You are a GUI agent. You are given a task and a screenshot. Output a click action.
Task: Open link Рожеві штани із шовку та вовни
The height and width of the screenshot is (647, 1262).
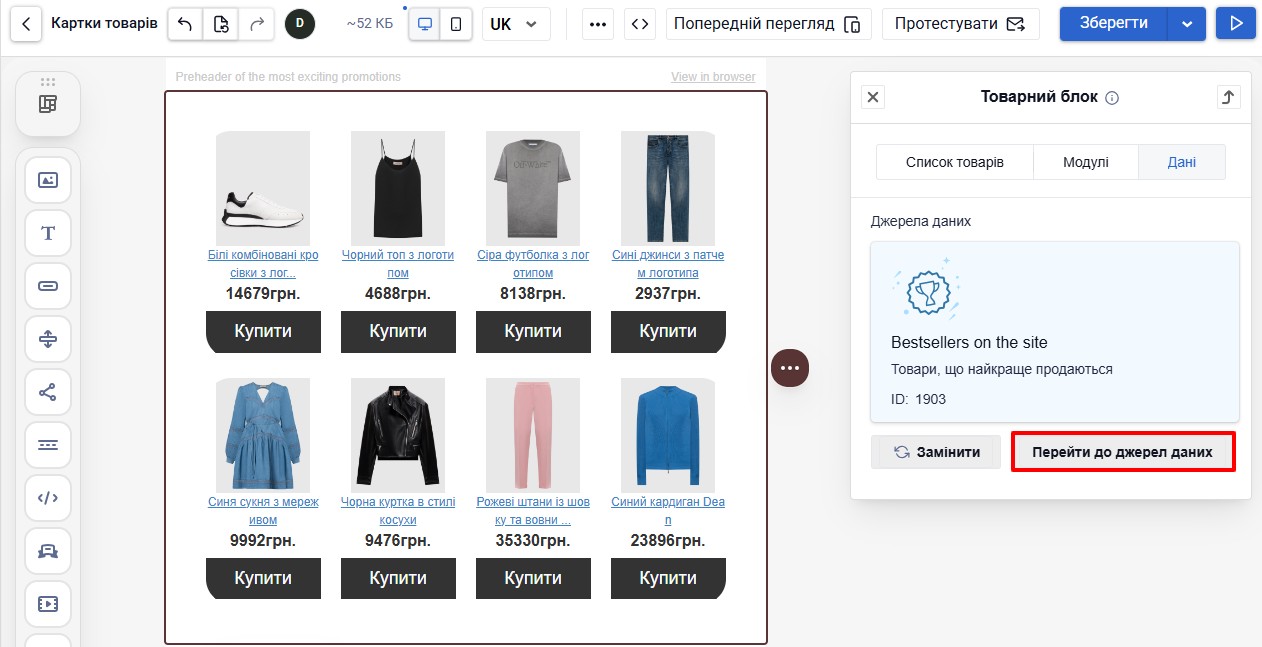click(533, 511)
